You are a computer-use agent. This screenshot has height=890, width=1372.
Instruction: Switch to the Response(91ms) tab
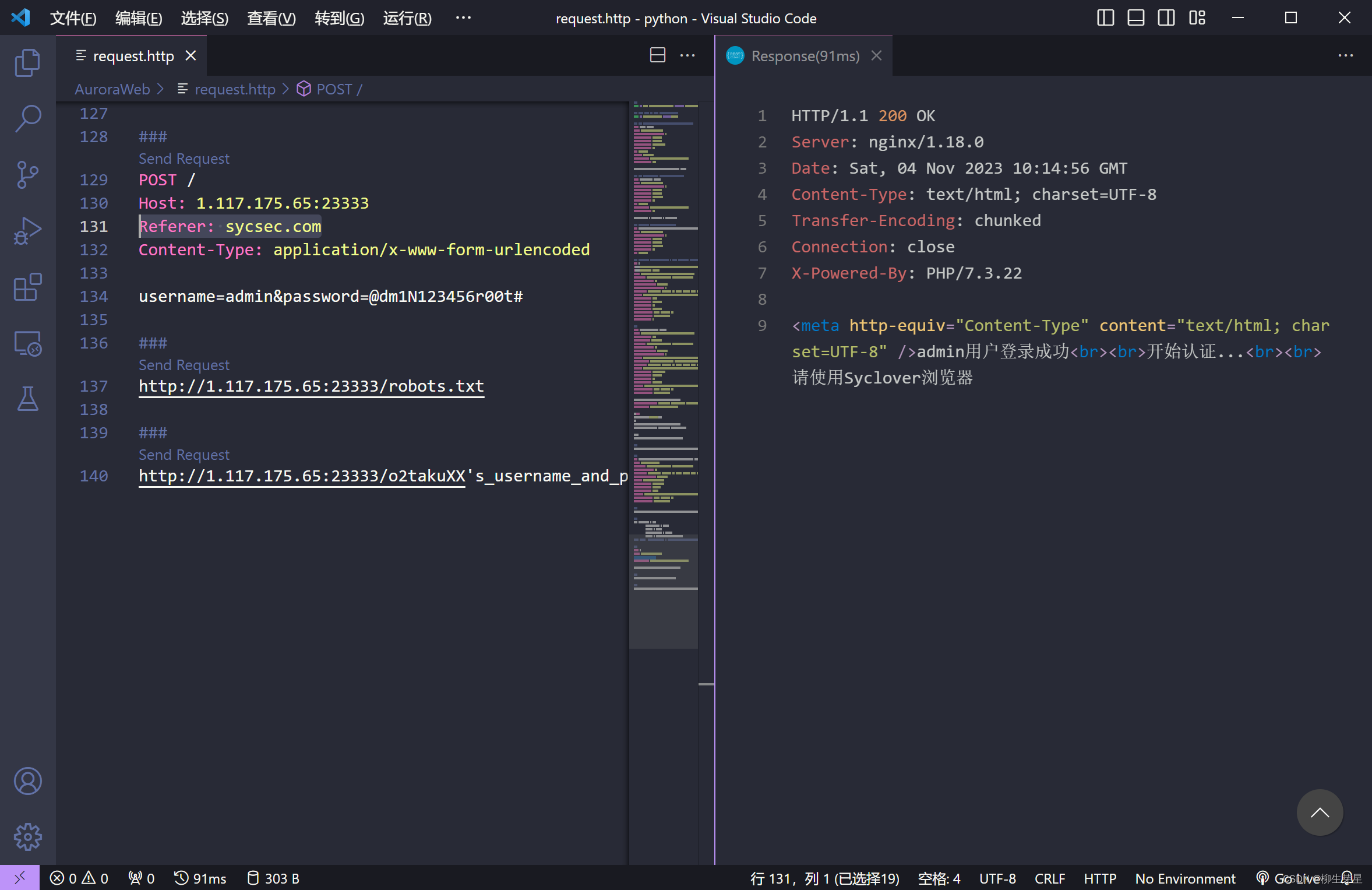[x=805, y=56]
